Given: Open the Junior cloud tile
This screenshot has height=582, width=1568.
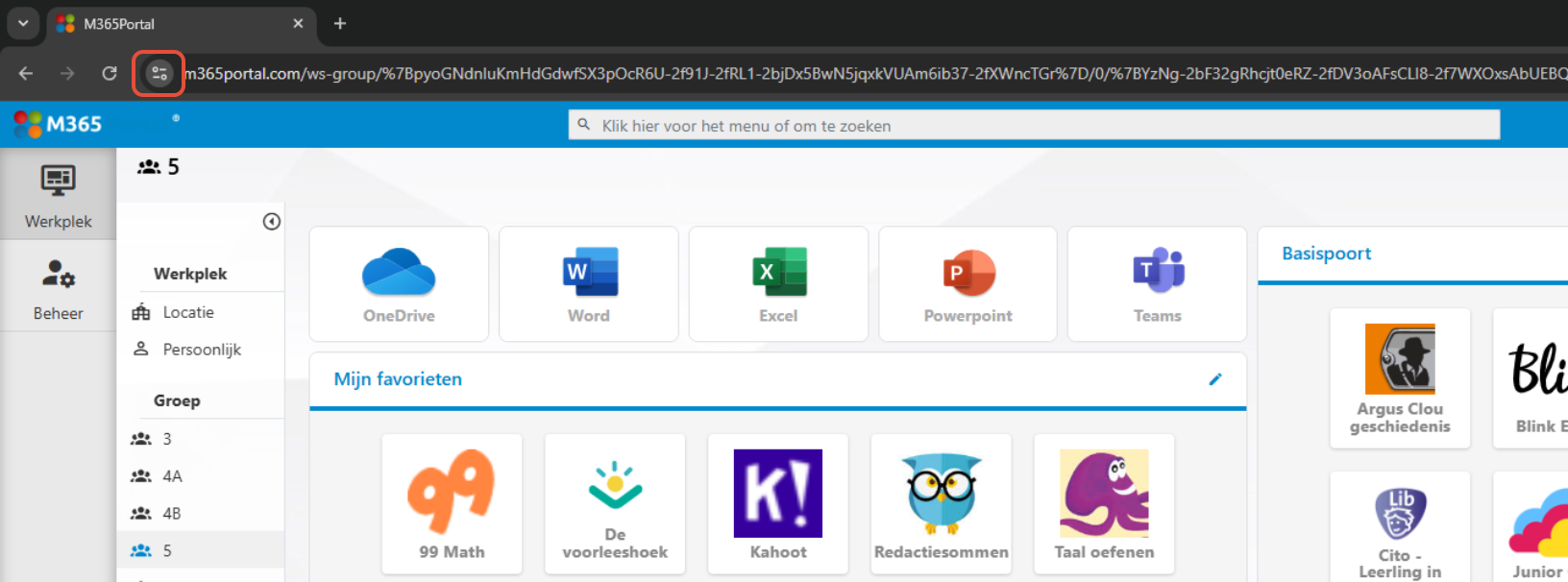Looking at the screenshot, I should click(x=1531, y=526).
